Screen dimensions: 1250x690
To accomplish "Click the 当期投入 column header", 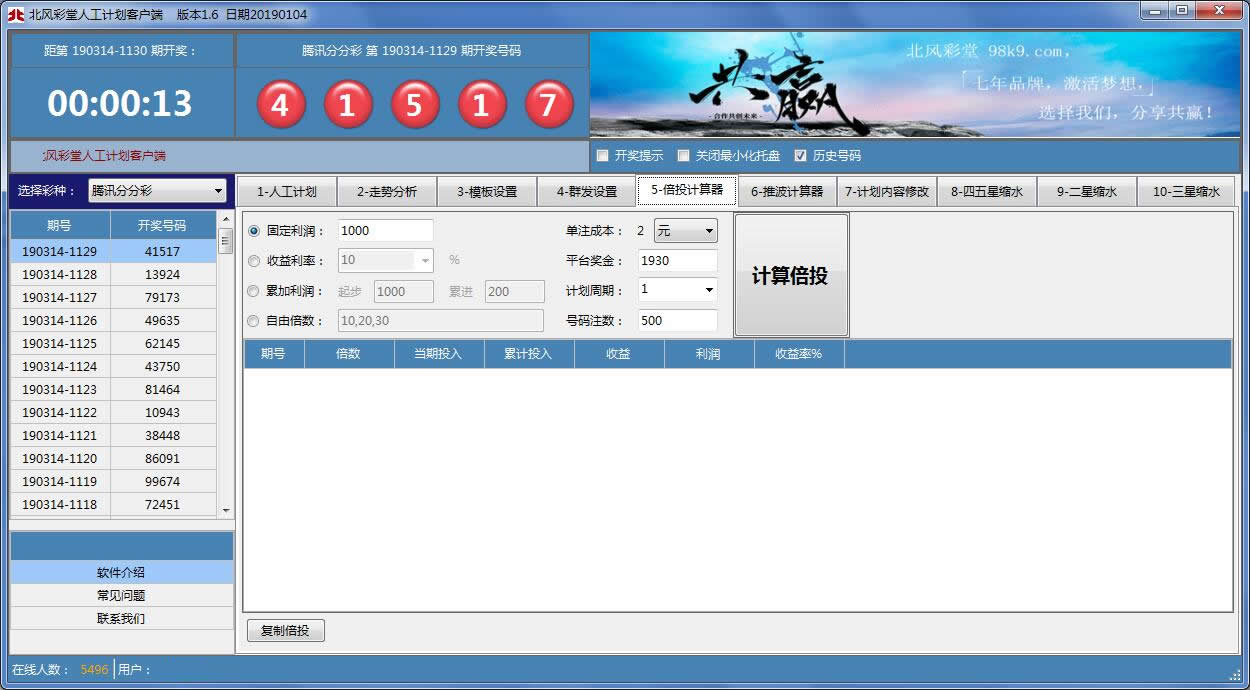I will pos(439,354).
